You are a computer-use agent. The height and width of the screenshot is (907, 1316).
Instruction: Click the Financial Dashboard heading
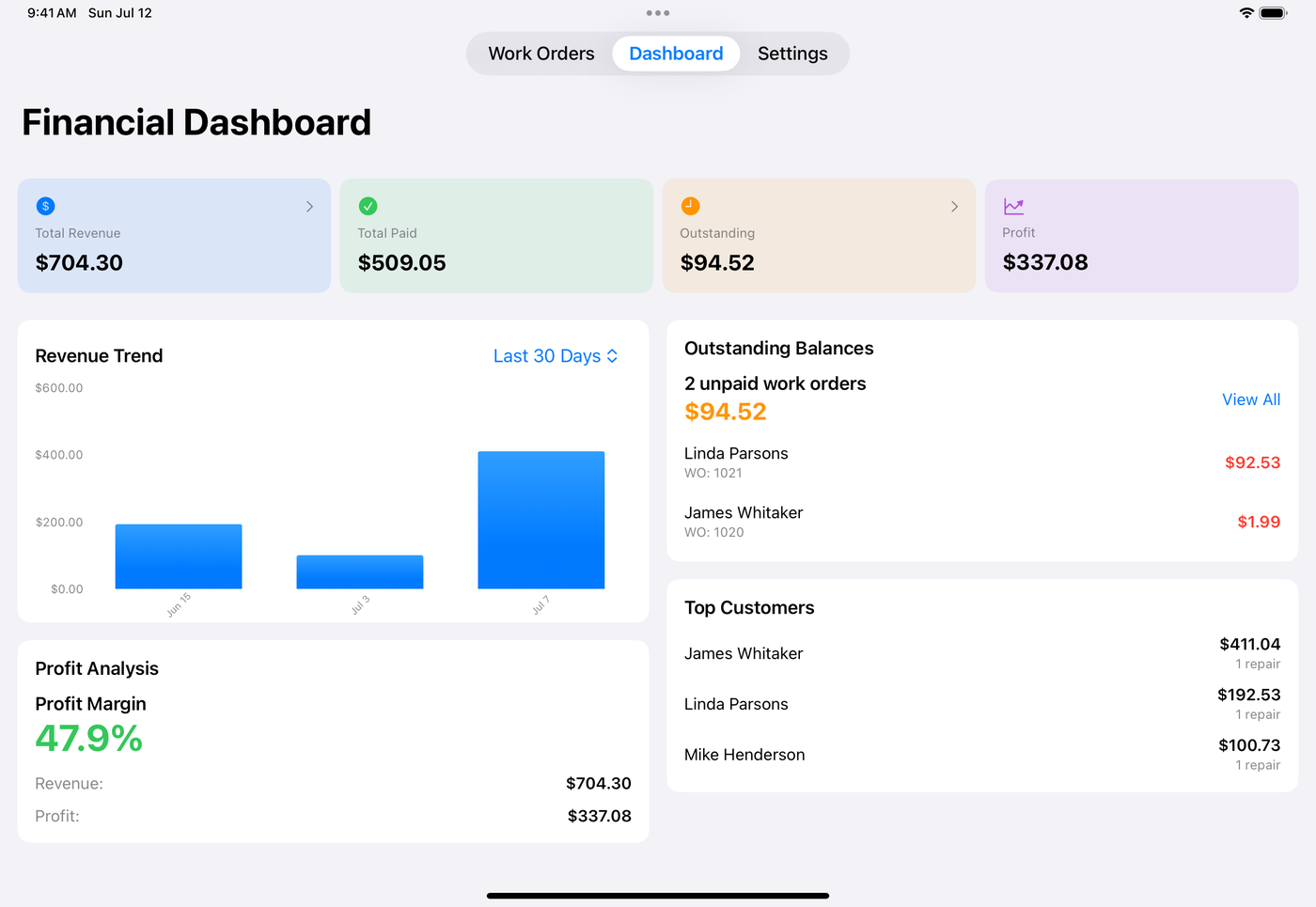(x=196, y=122)
